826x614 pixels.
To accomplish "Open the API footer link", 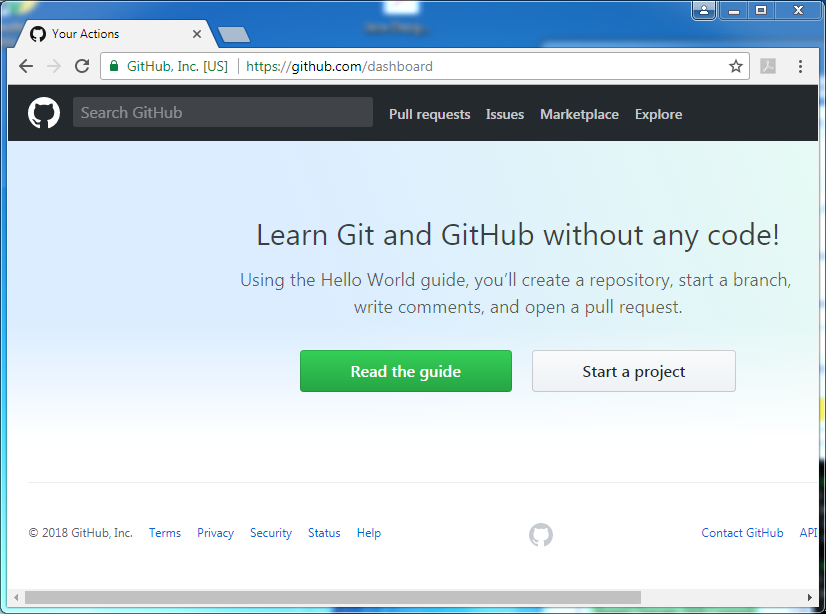I will 808,533.
